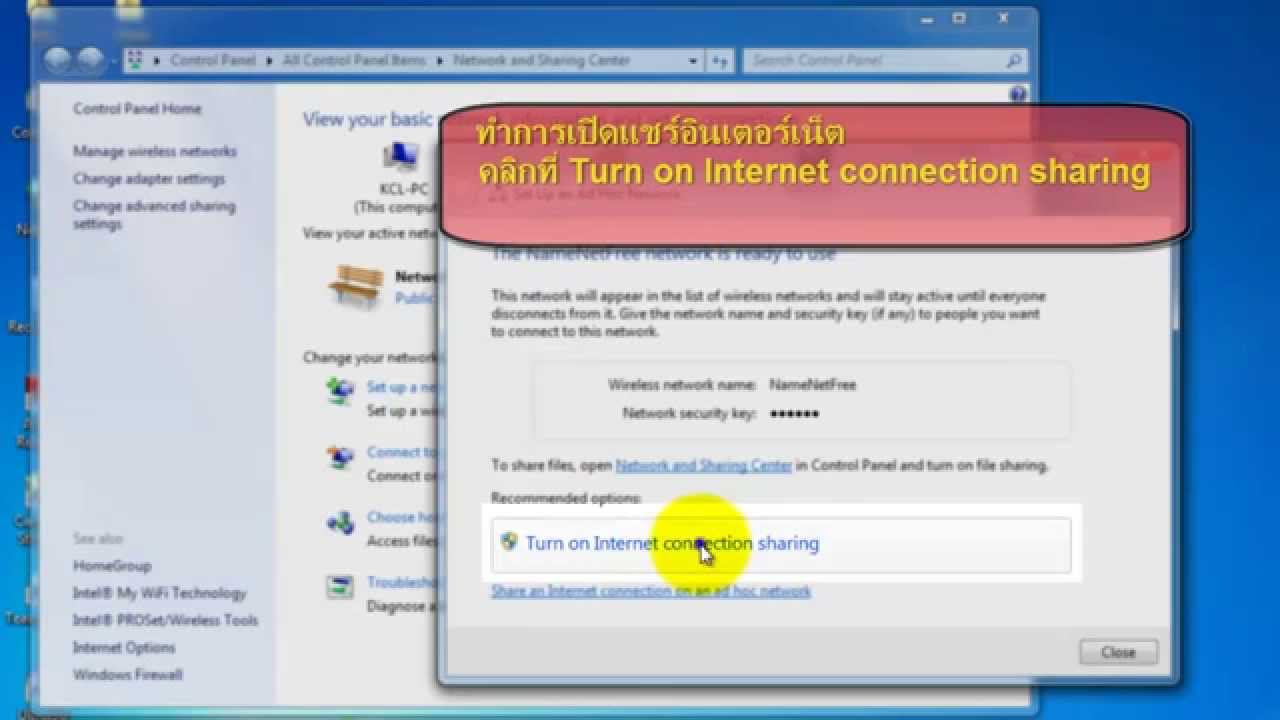Click the park bench network icon
This screenshot has width=1280, height=720.
click(356, 287)
